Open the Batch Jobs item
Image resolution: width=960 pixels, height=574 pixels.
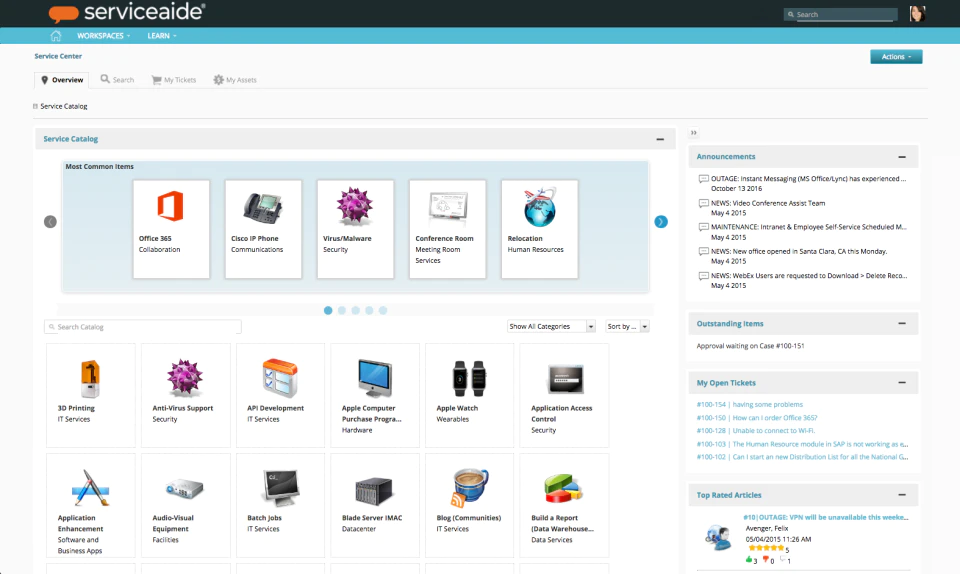[x=280, y=505]
